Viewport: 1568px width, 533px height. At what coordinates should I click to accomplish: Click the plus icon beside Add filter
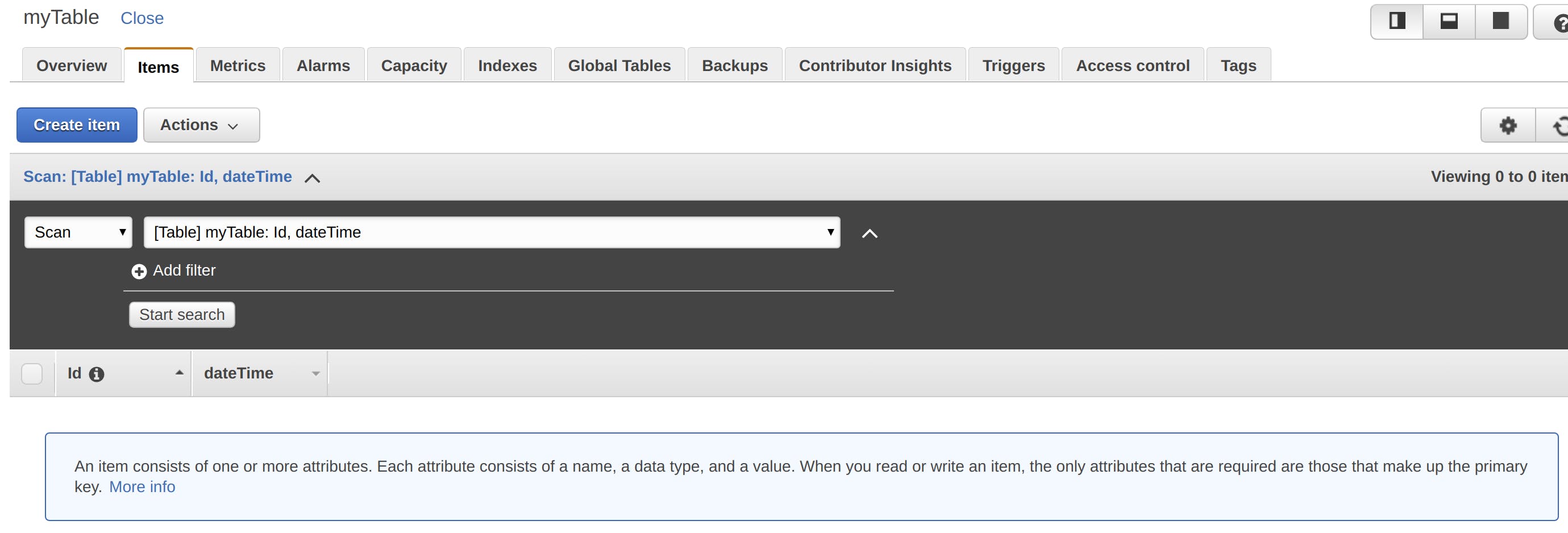point(139,270)
